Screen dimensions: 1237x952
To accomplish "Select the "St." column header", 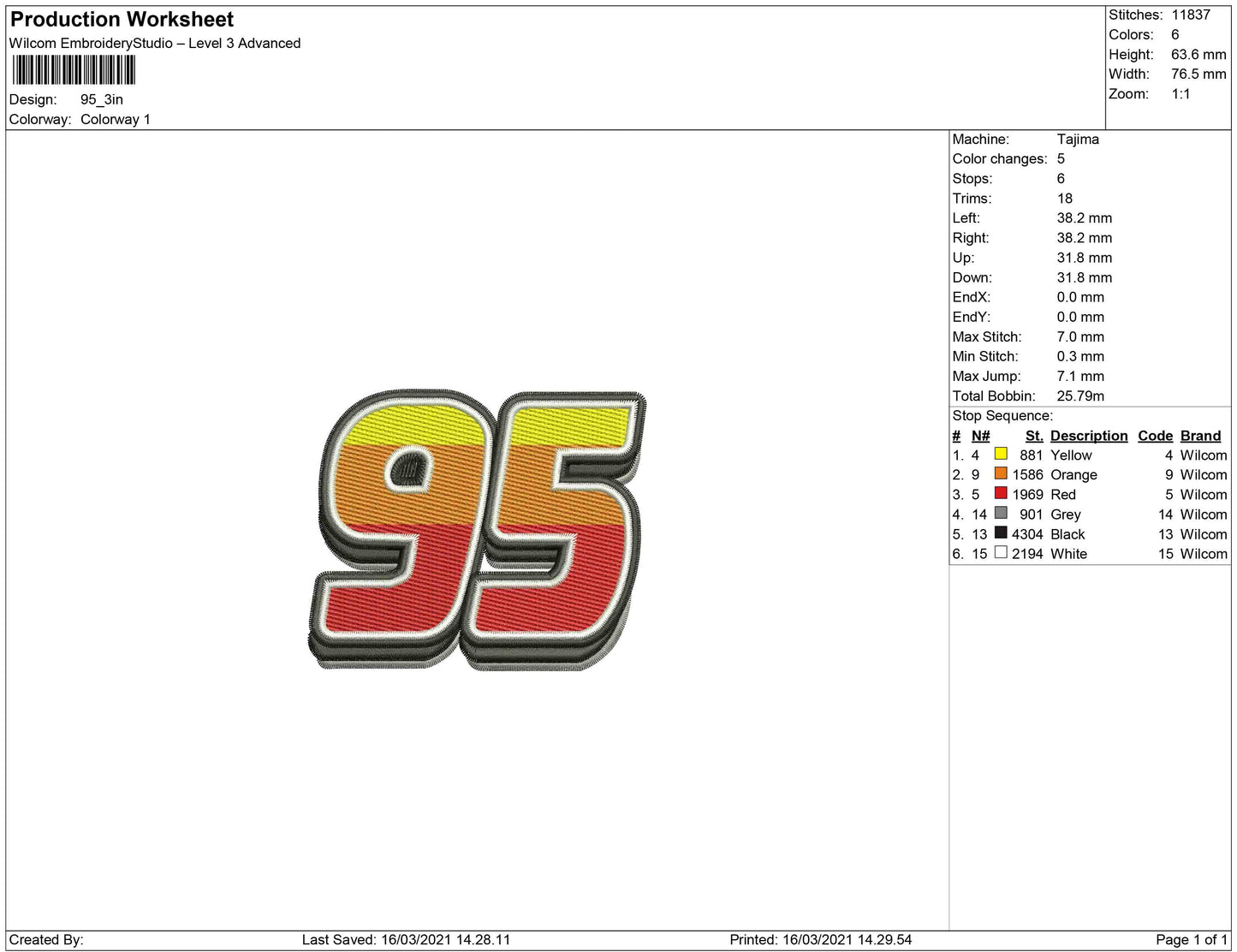I will coord(1034,436).
